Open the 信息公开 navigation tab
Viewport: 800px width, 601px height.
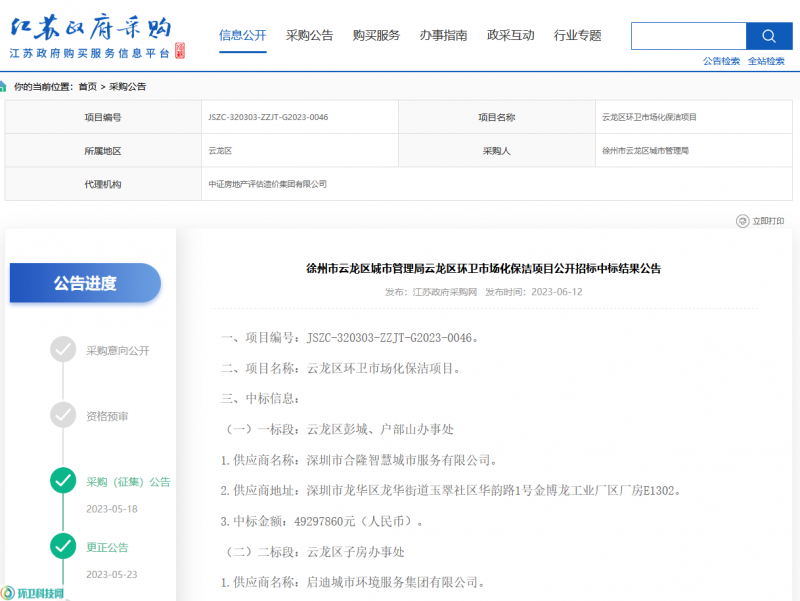243,35
